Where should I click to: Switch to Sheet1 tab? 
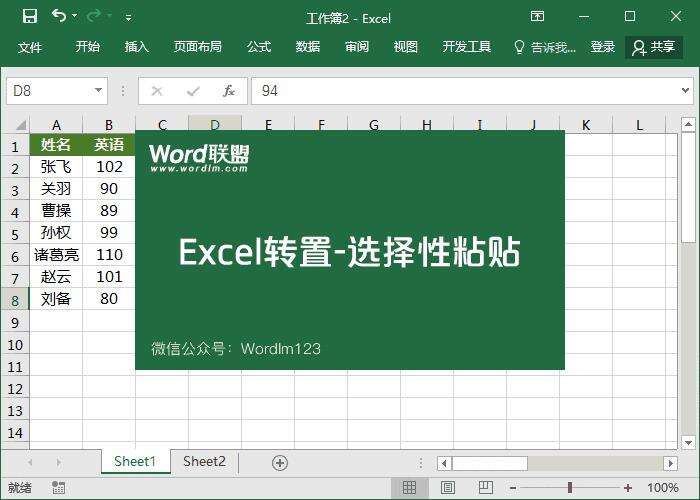click(135, 461)
